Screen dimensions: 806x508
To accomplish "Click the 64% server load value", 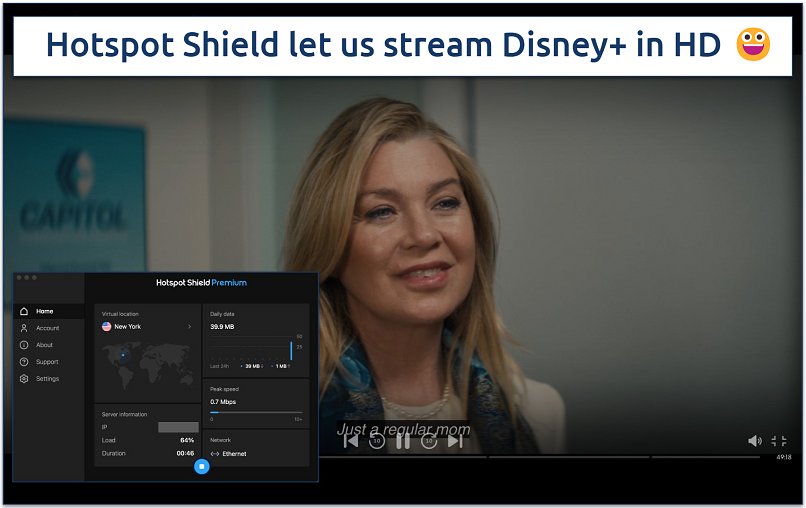I will pos(187,441).
